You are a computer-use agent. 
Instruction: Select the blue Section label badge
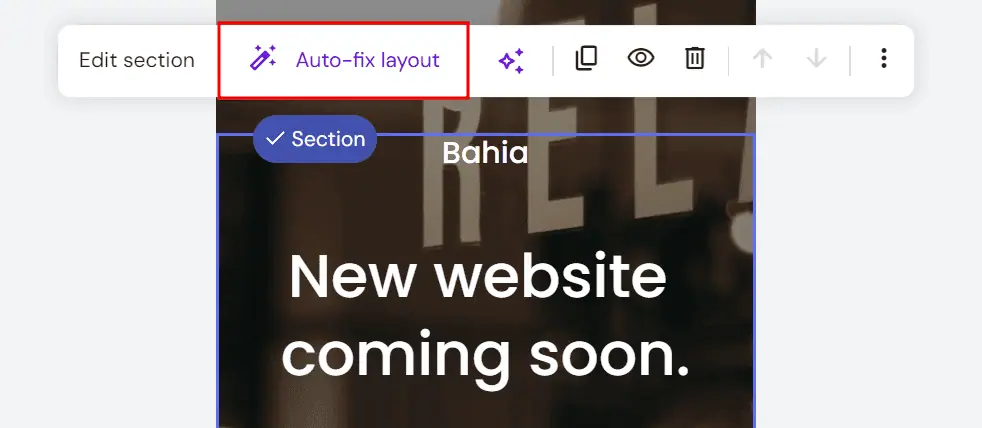[315, 138]
